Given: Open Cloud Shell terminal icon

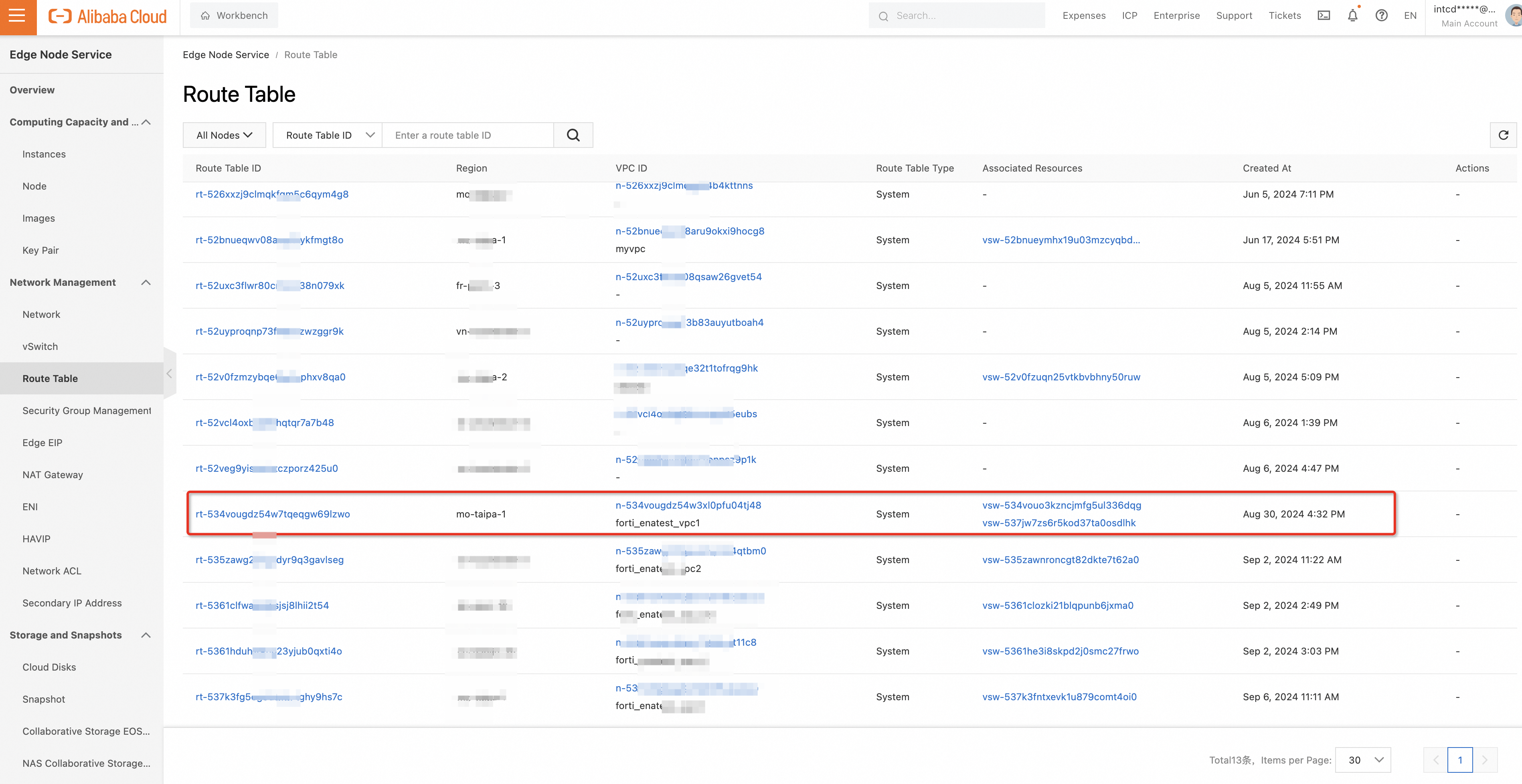Looking at the screenshot, I should (1324, 16).
